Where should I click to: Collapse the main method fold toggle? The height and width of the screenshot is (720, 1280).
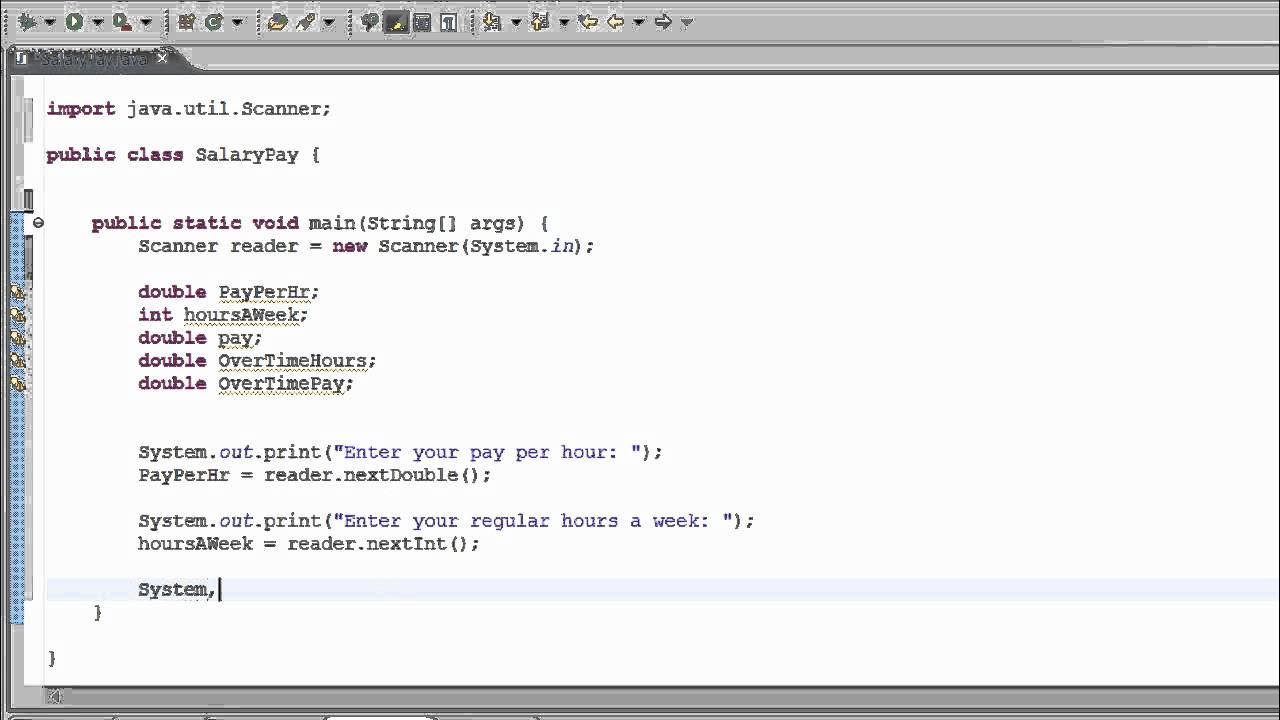click(x=38, y=223)
